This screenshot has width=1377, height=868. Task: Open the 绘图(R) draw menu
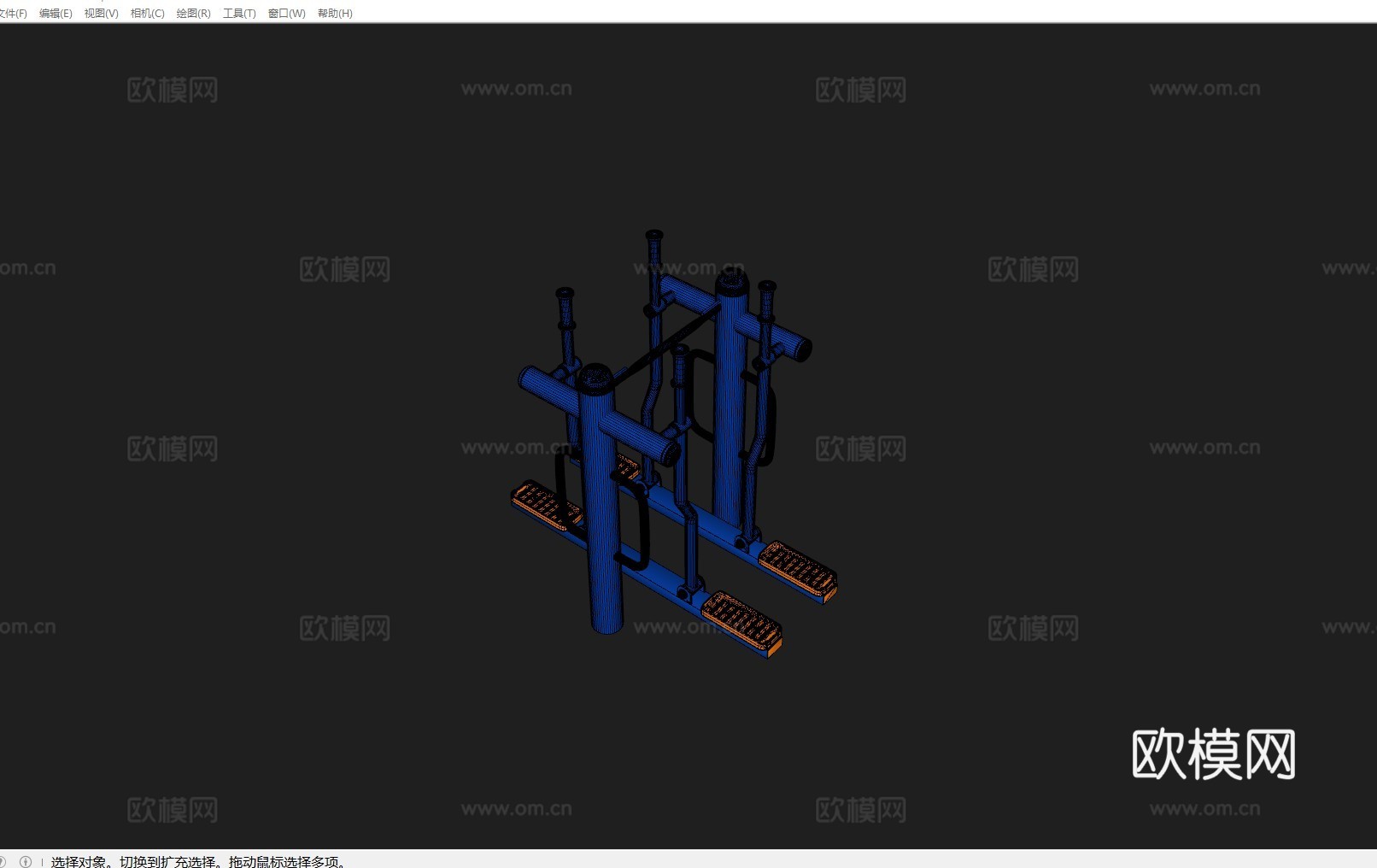tap(193, 13)
